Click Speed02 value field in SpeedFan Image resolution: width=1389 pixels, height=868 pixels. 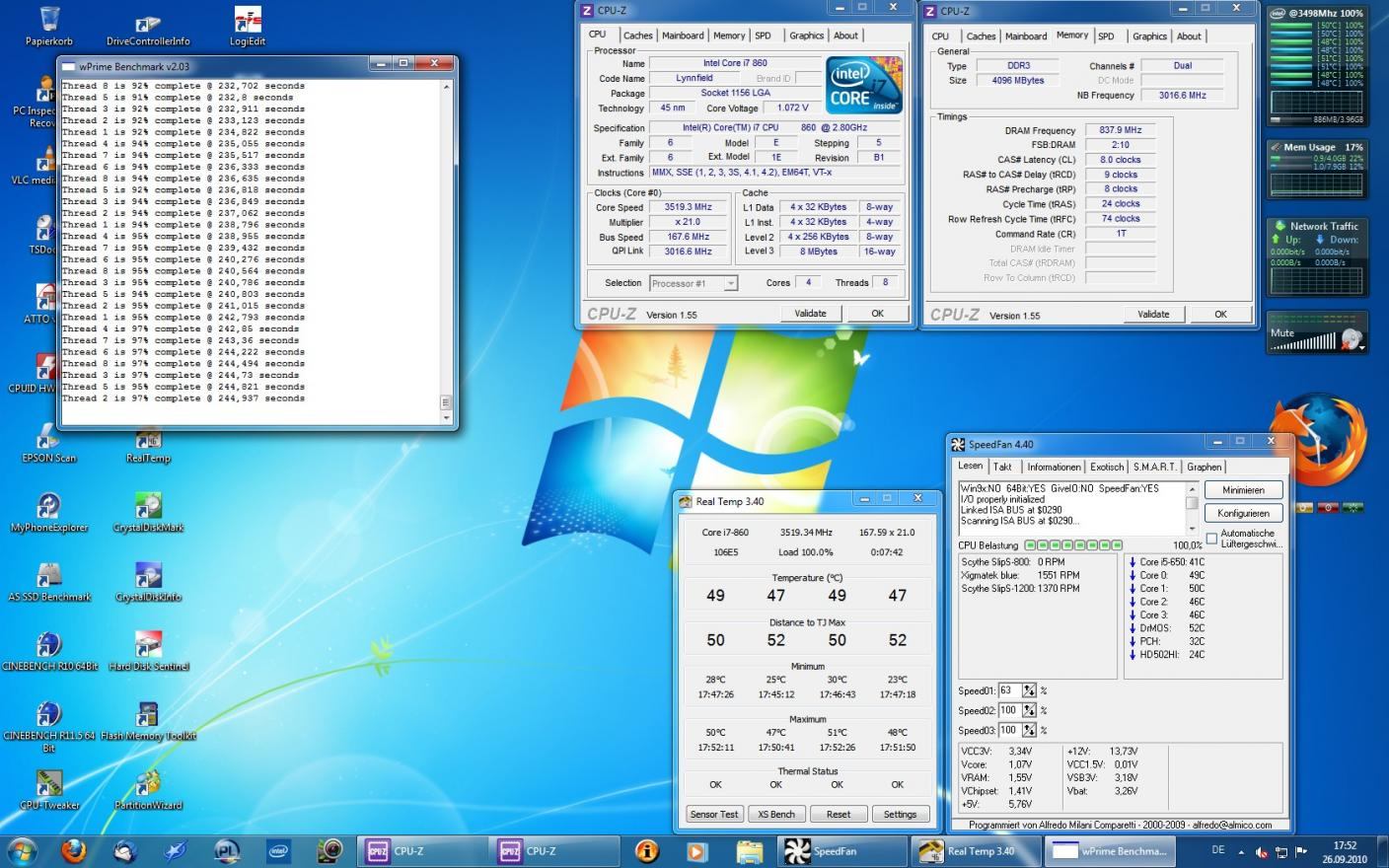point(1009,710)
